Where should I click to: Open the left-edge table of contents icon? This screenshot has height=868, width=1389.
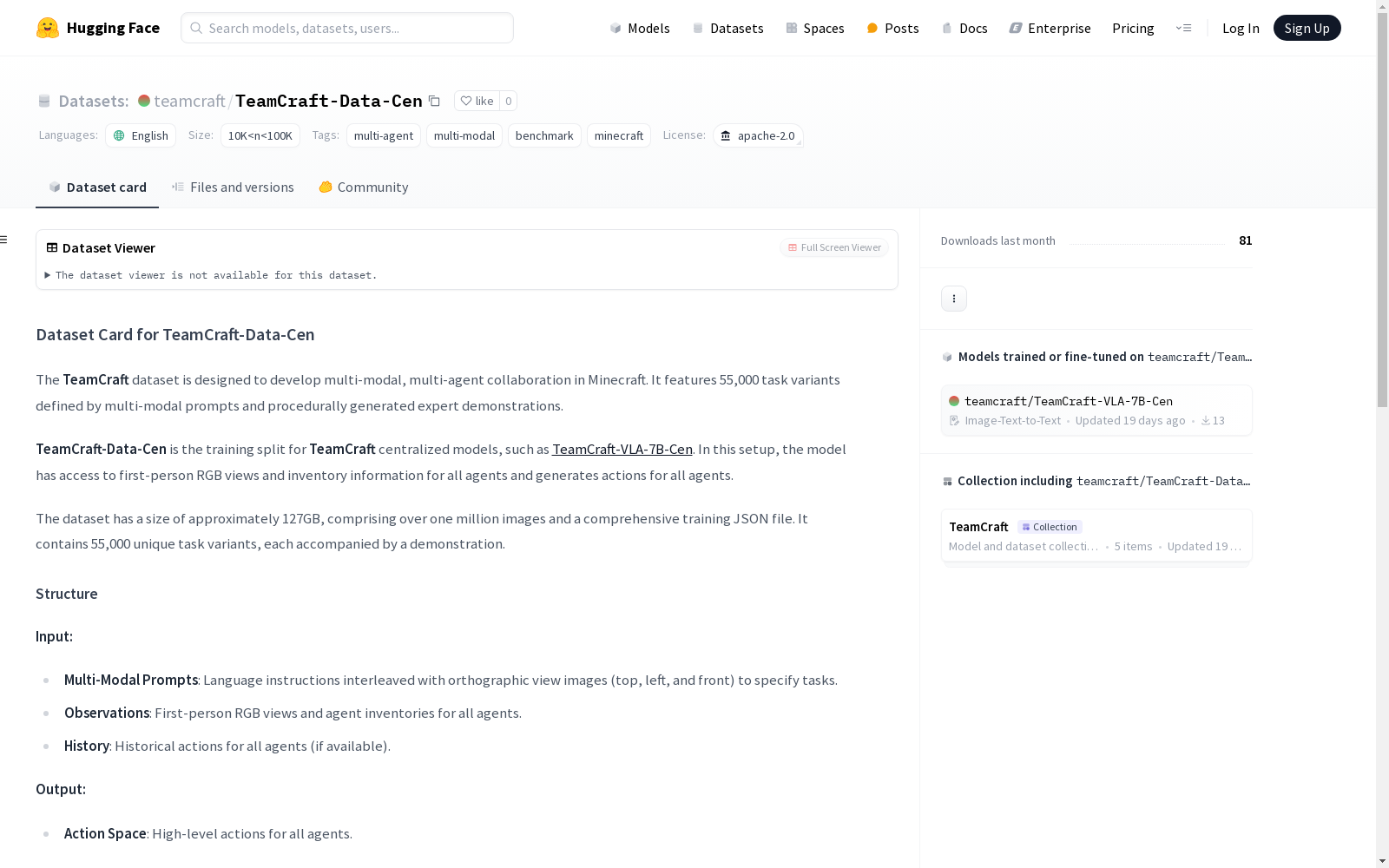4,240
